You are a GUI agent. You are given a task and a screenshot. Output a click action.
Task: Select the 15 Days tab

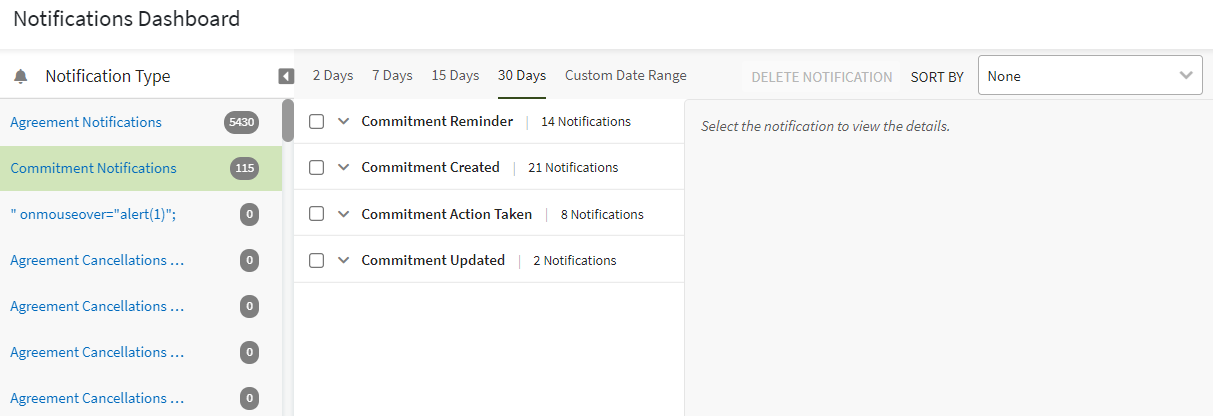(455, 76)
